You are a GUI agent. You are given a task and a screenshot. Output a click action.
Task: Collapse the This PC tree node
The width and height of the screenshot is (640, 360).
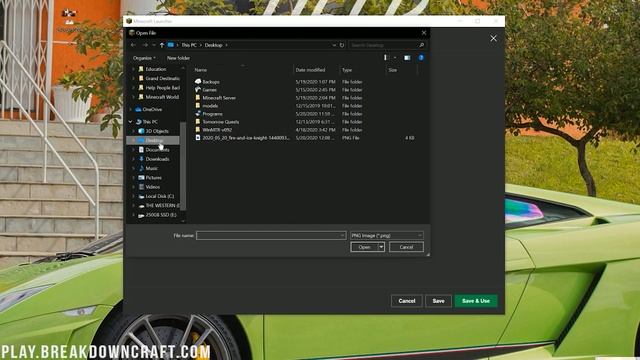coord(131,122)
